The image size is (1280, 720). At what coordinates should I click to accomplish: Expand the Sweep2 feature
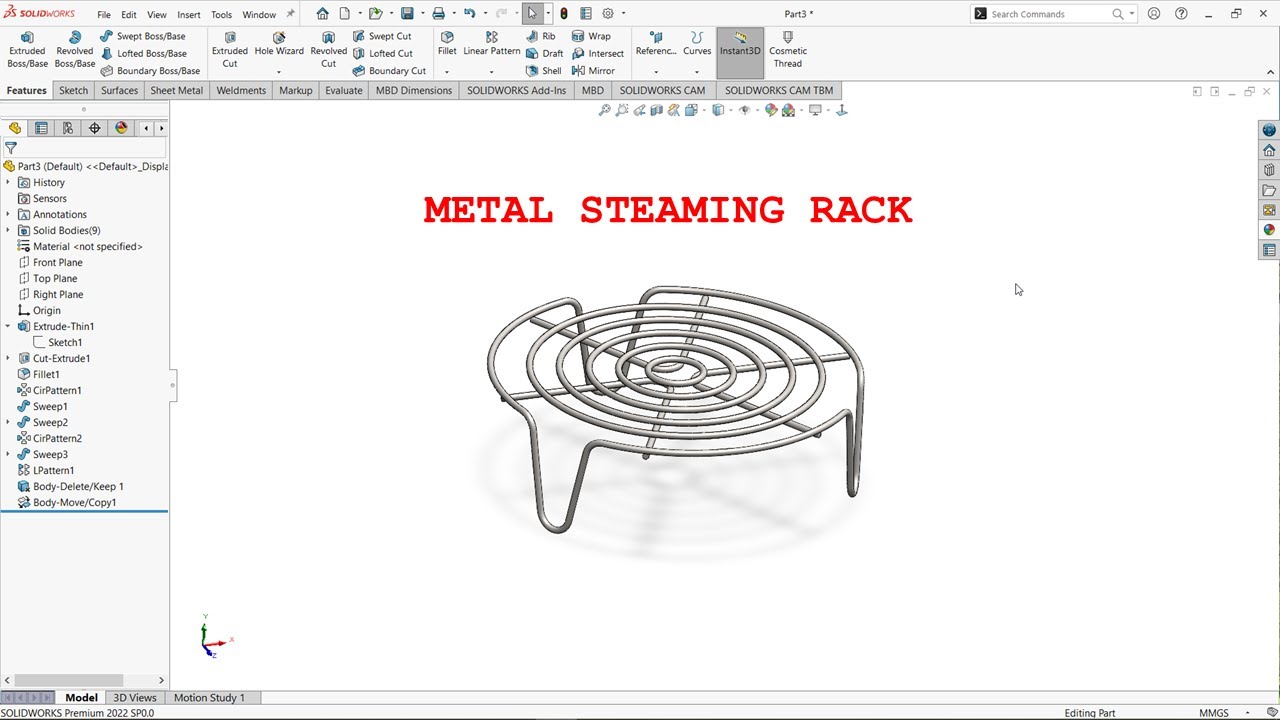coord(8,422)
